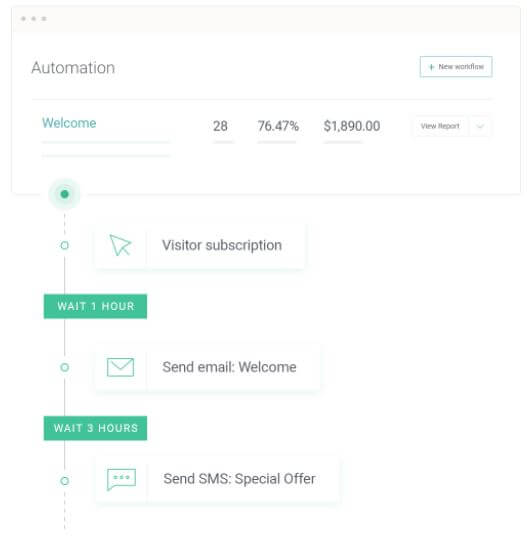Select the timeline circle beside Send email
The width and height of the screenshot is (527, 555).
click(64, 367)
